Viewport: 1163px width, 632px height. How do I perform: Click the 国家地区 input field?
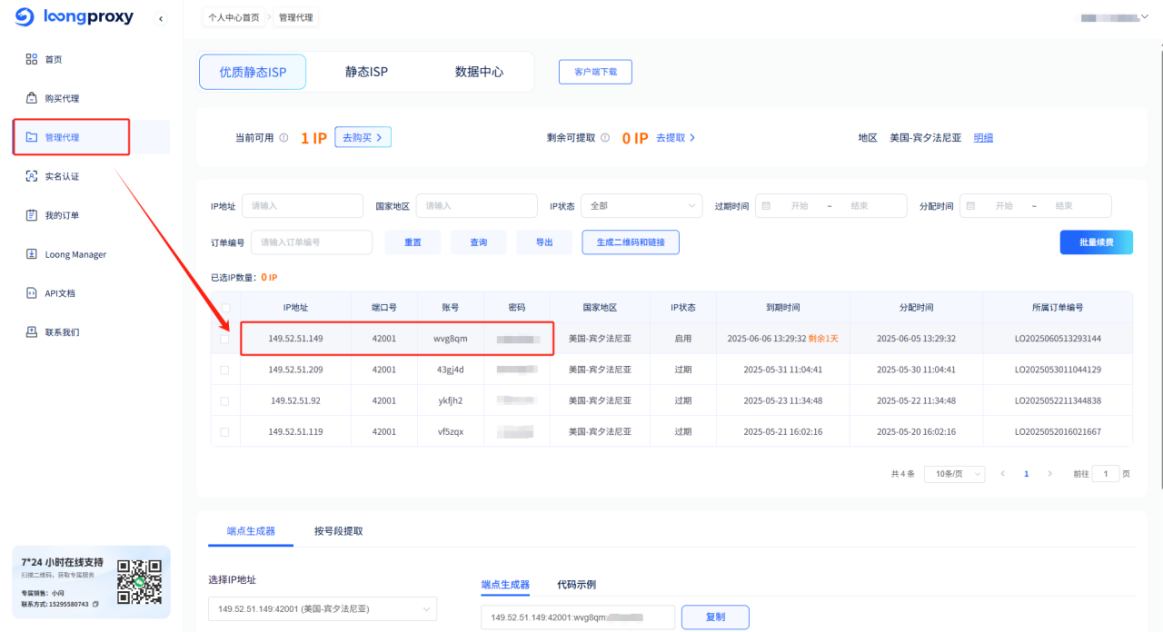[x=477, y=205]
